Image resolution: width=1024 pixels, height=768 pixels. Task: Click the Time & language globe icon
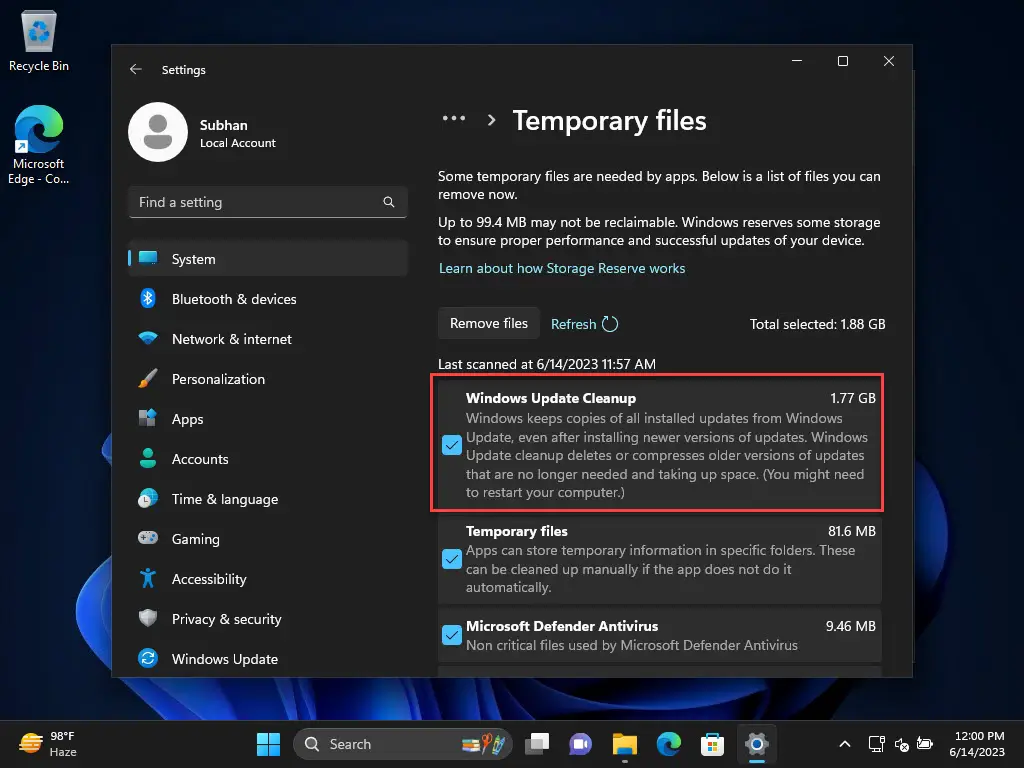148,498
